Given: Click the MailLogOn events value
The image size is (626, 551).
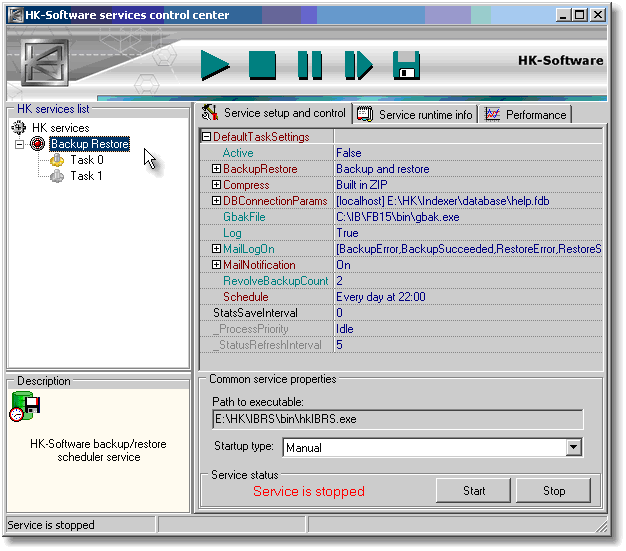Looking at the screenshot, I should (x=469, y=249).
